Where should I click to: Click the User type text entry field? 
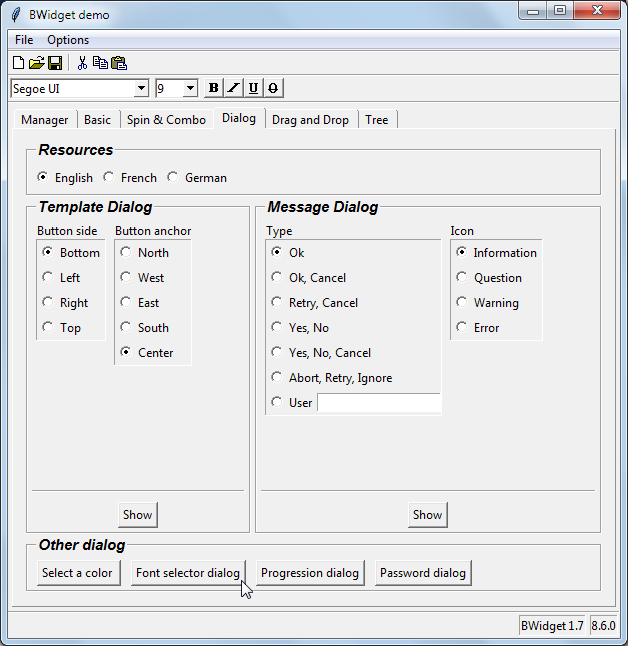(379, 403)
